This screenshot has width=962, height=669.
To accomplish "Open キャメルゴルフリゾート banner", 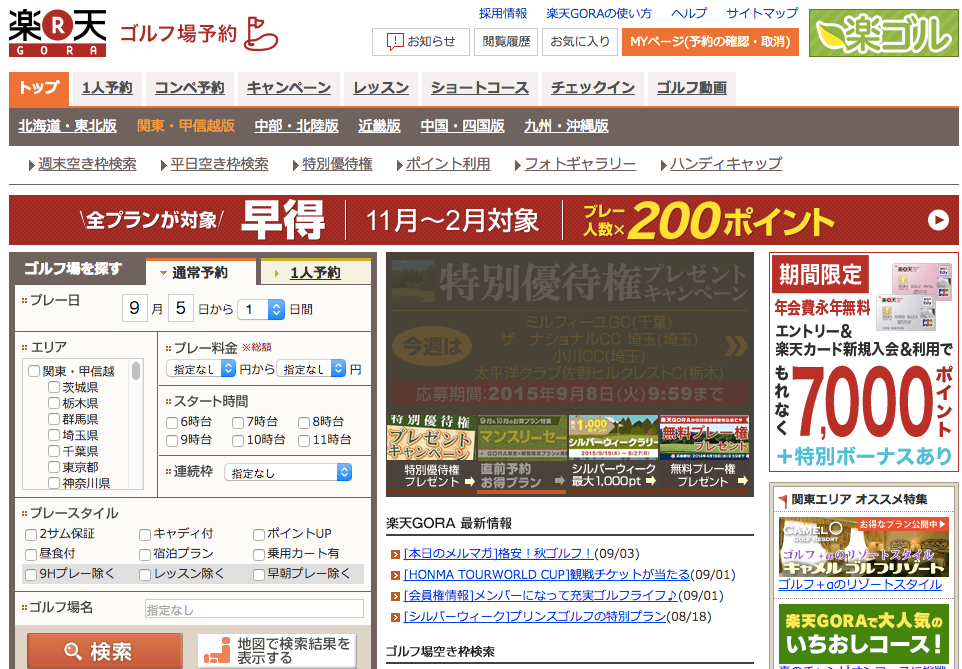I will coord(864,548).
